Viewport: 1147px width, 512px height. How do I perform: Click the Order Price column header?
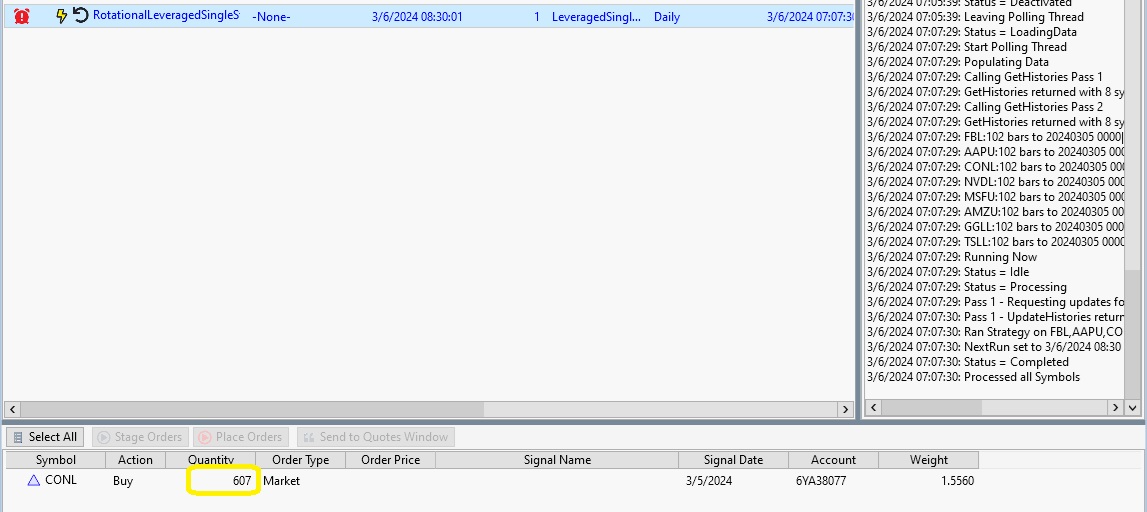point(390,460)
